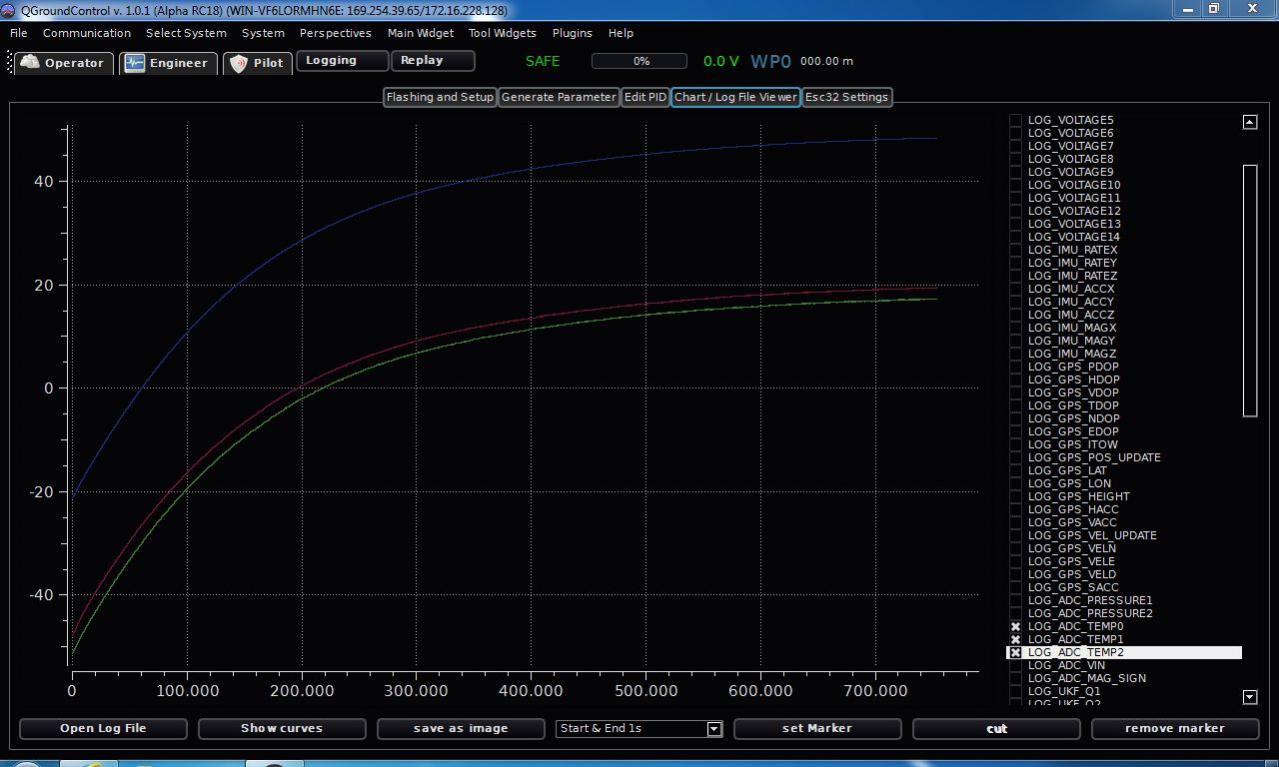The height and width of the screenshot is (767, 1279).
Task: Open the Communication menu
Action: tap(87, 33)
